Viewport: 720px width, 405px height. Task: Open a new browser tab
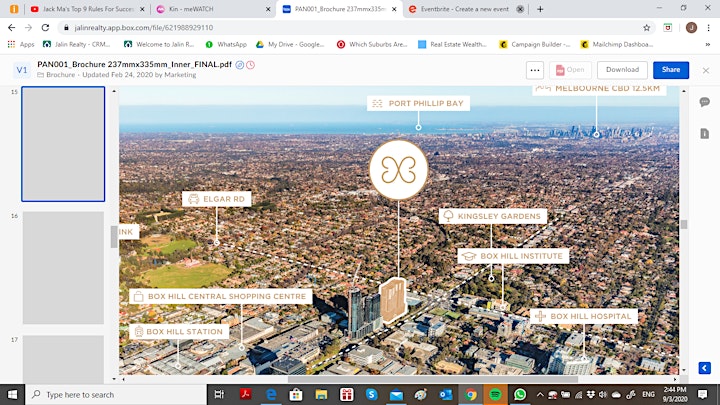[x=540, y=9]
